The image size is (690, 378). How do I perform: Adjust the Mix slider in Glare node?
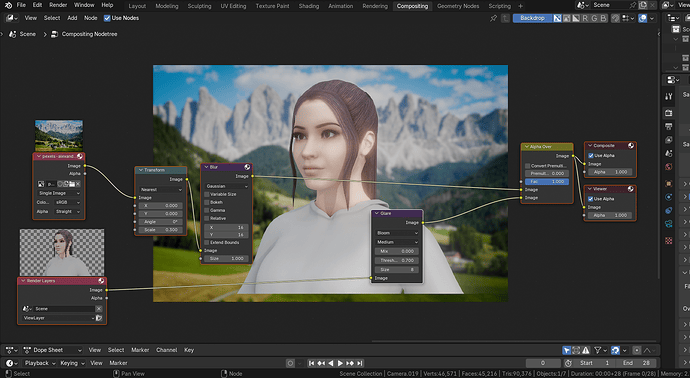pyautogui.click(x=397, y=251)
